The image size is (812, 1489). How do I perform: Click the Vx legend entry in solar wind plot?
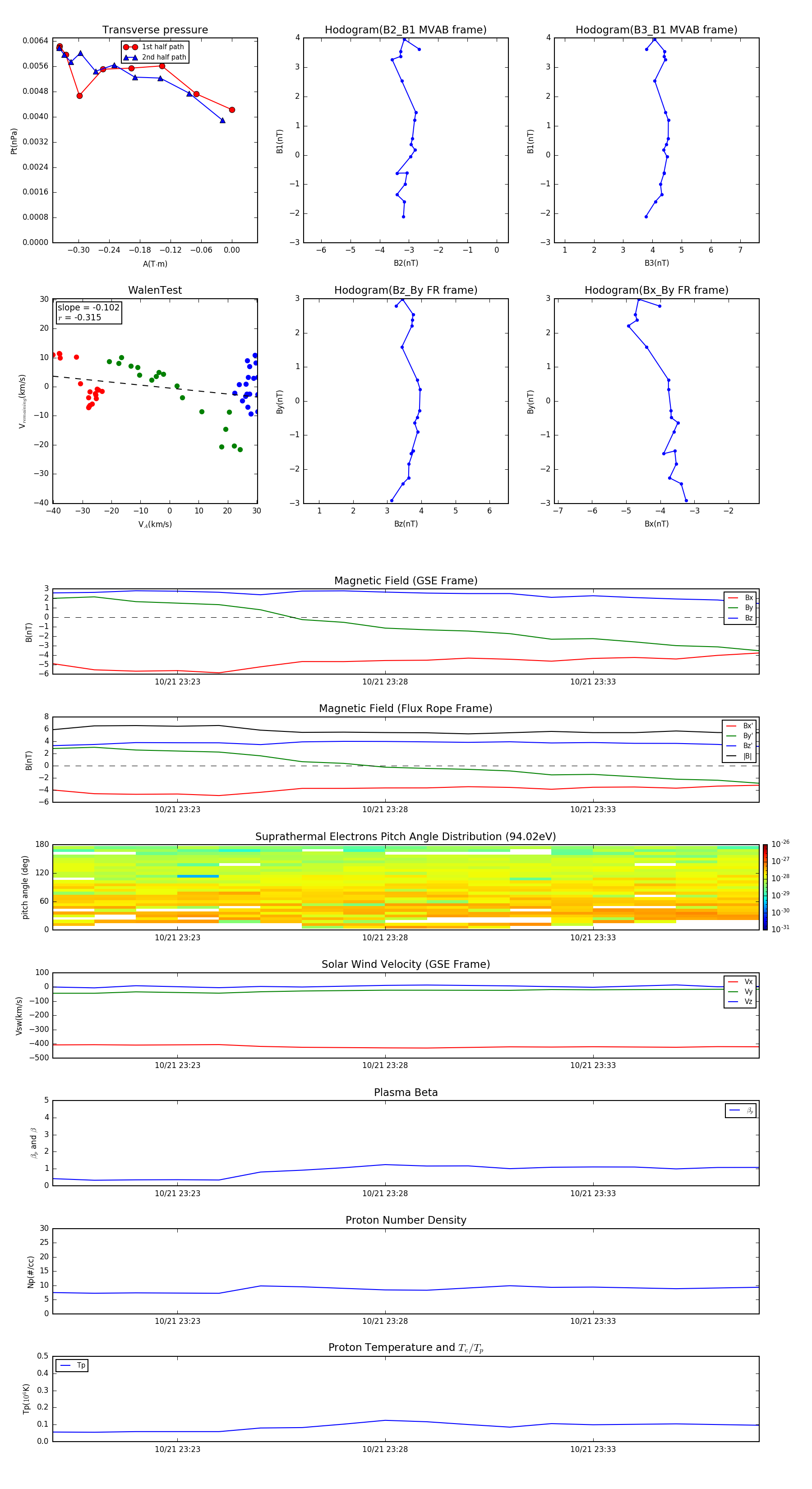click(x=740, y=981)
